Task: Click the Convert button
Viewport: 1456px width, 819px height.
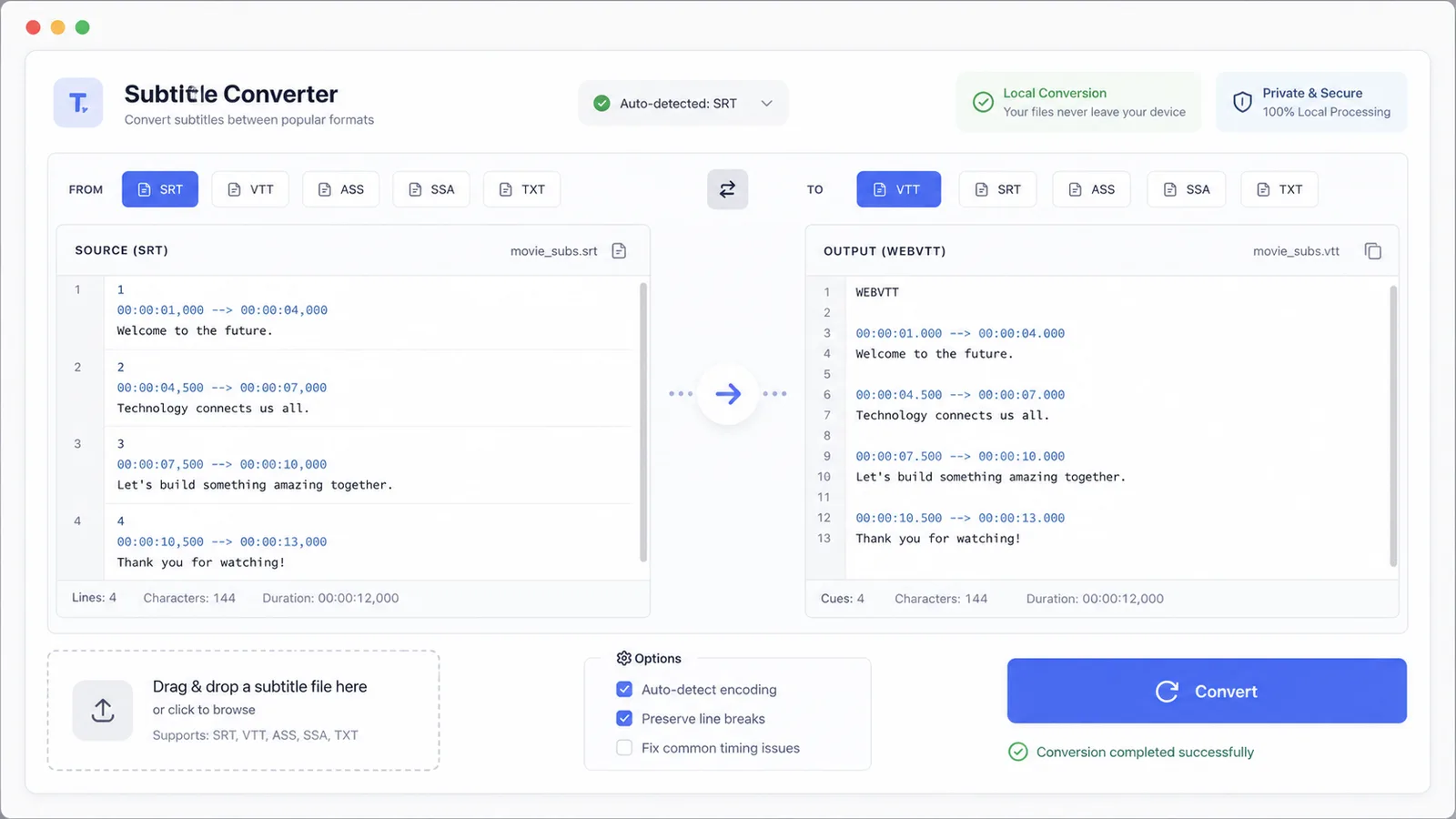Action: pos(1207,691)
